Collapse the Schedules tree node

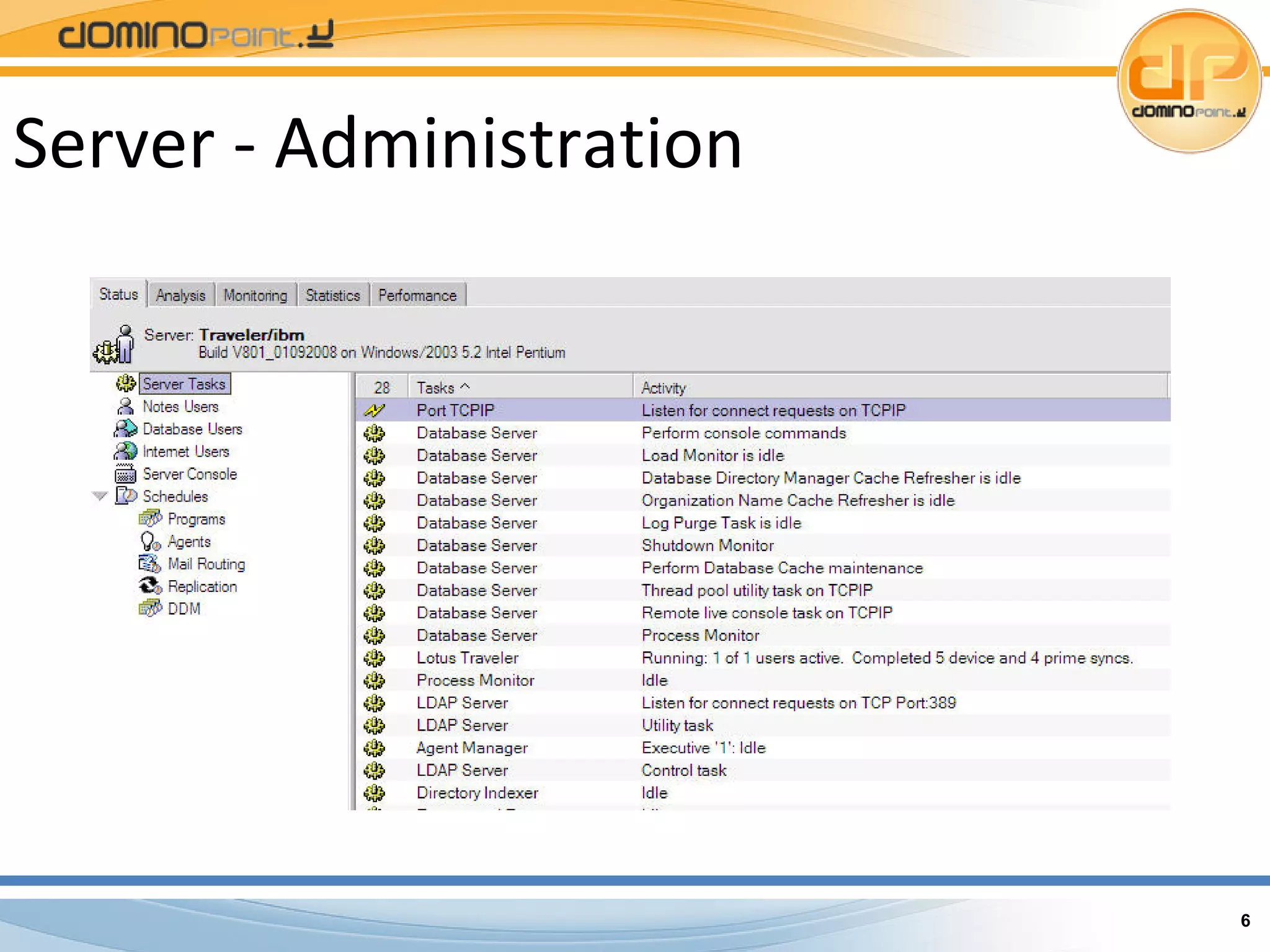tap(99, 496)
